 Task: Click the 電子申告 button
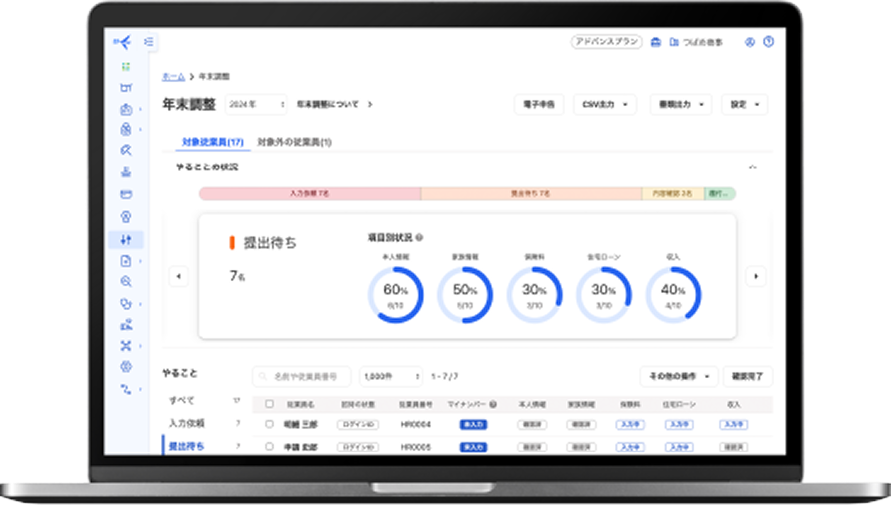coord(540,104)
